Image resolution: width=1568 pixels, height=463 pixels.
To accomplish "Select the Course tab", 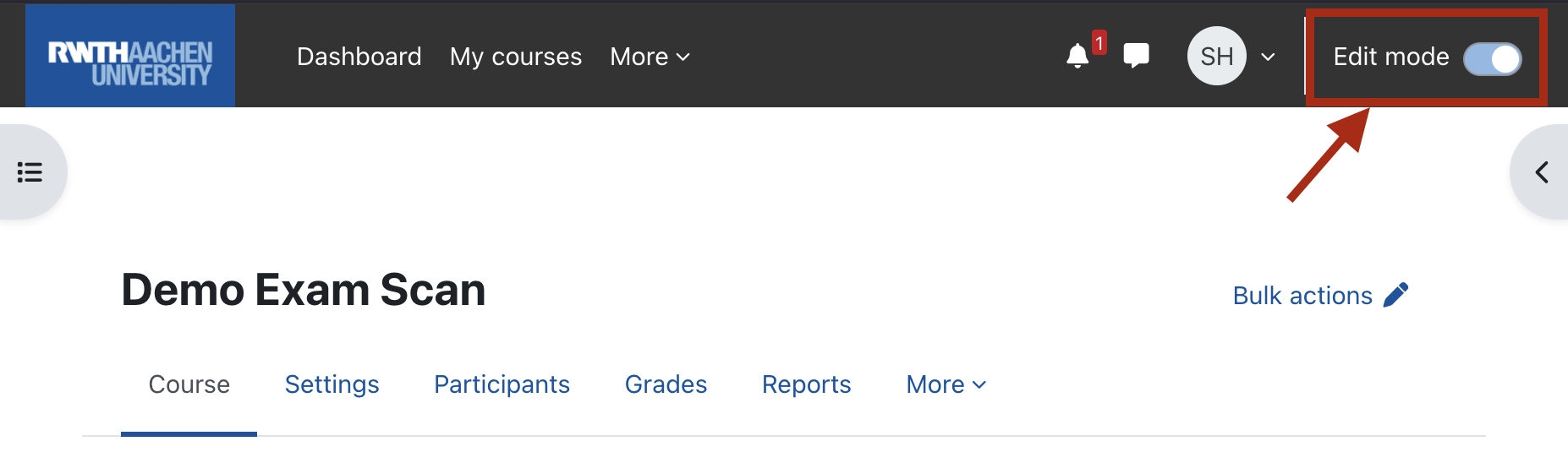I will pos(189,384).
